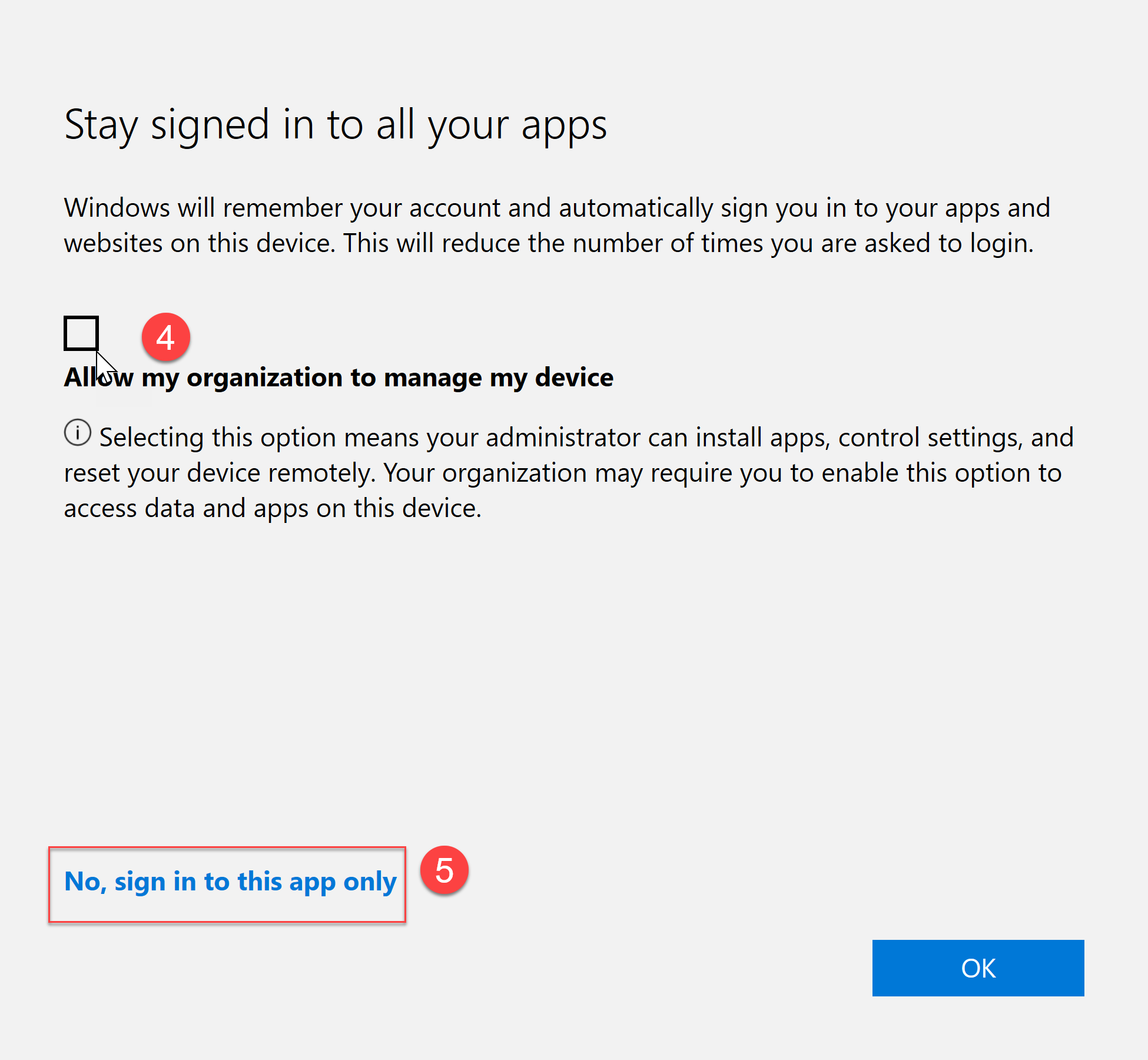Viewport: 1148px width, 1060px height.
Task: Click the 'Allow my organization to manage my device' label
Action: tap(339, 377)
